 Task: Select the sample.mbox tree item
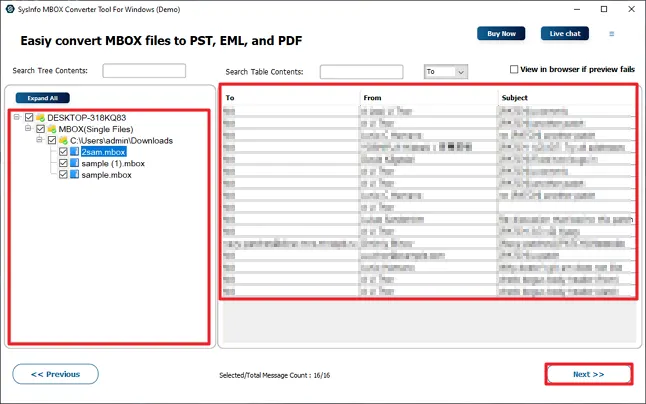click(x=106, y=175)
